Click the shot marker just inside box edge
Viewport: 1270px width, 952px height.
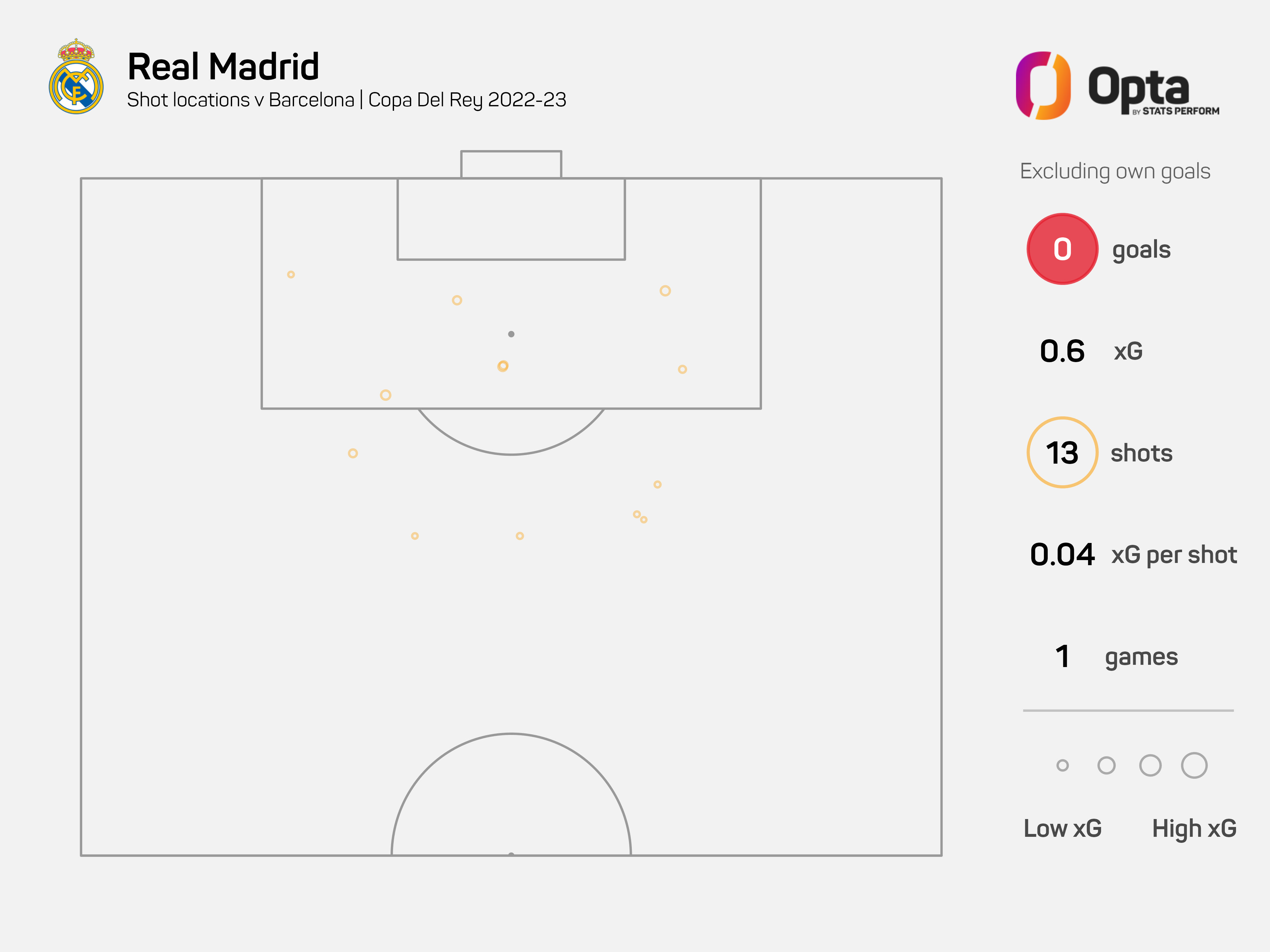click(386, 395)
